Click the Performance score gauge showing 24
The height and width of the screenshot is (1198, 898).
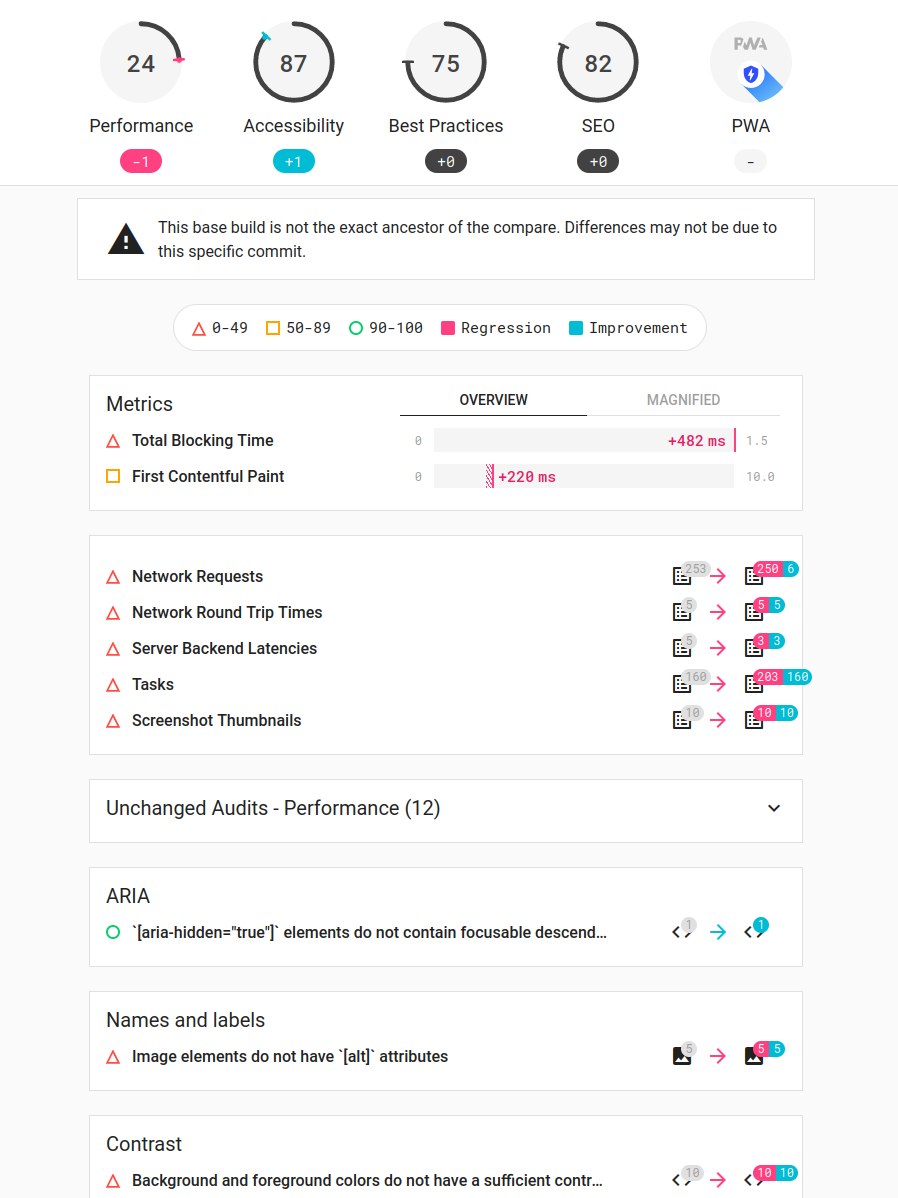[141, 62]
